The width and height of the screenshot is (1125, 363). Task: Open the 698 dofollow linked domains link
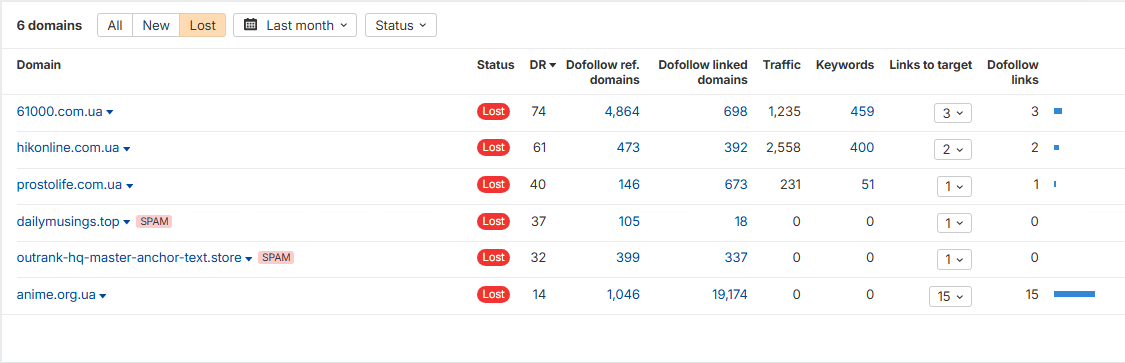coord(736,111)
